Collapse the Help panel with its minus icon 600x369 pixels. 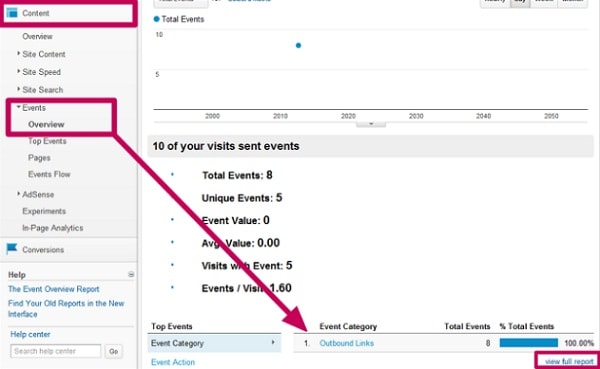[131, 274]
